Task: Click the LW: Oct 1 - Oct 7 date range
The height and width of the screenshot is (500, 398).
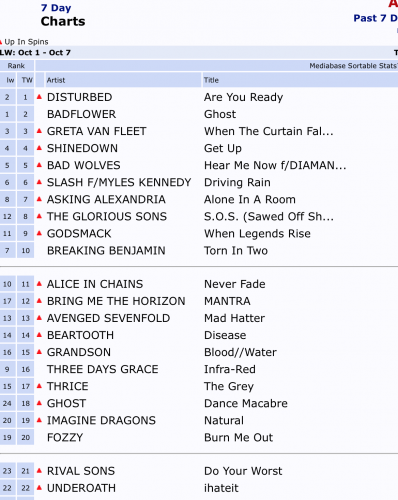Action: pyautogui.click(x=35, y=53)
